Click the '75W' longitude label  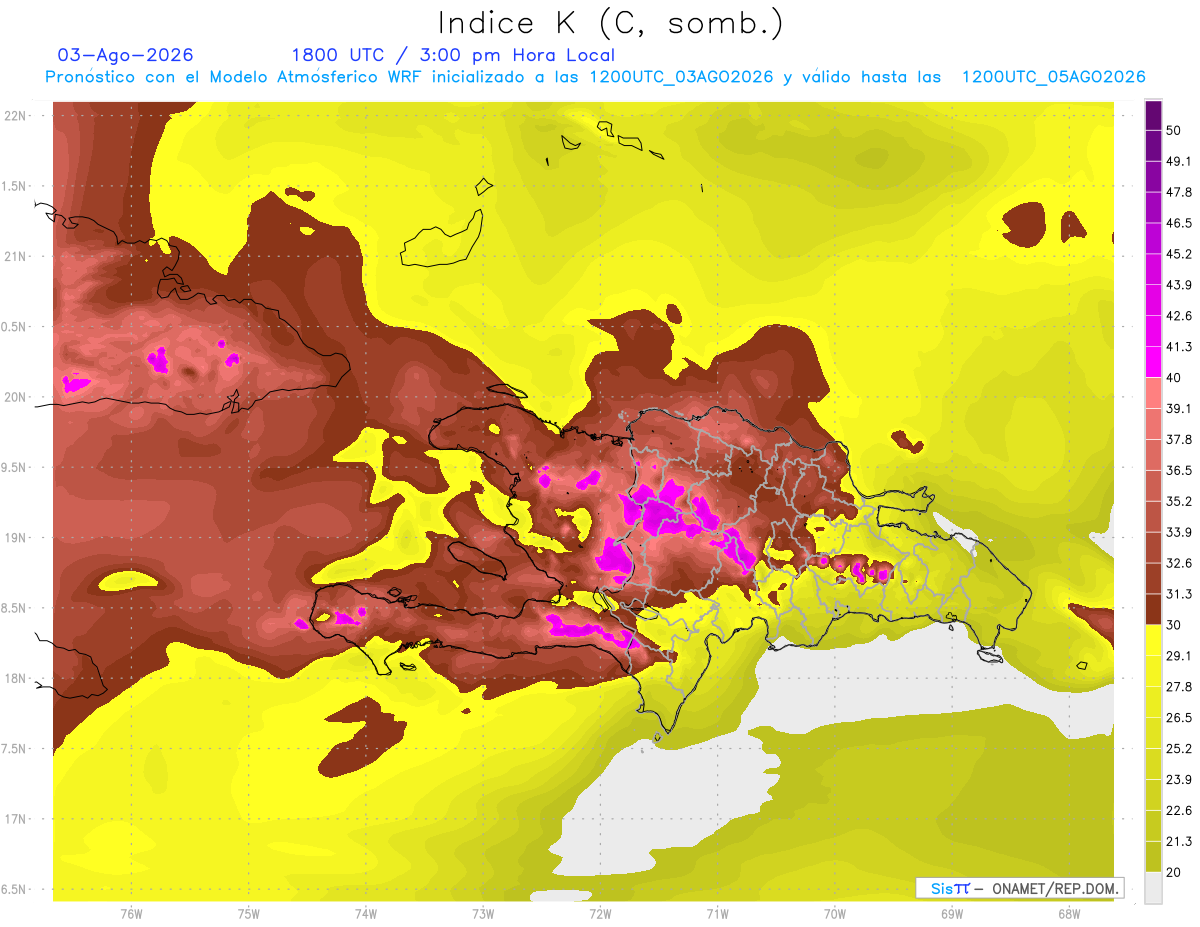[248, 914]
